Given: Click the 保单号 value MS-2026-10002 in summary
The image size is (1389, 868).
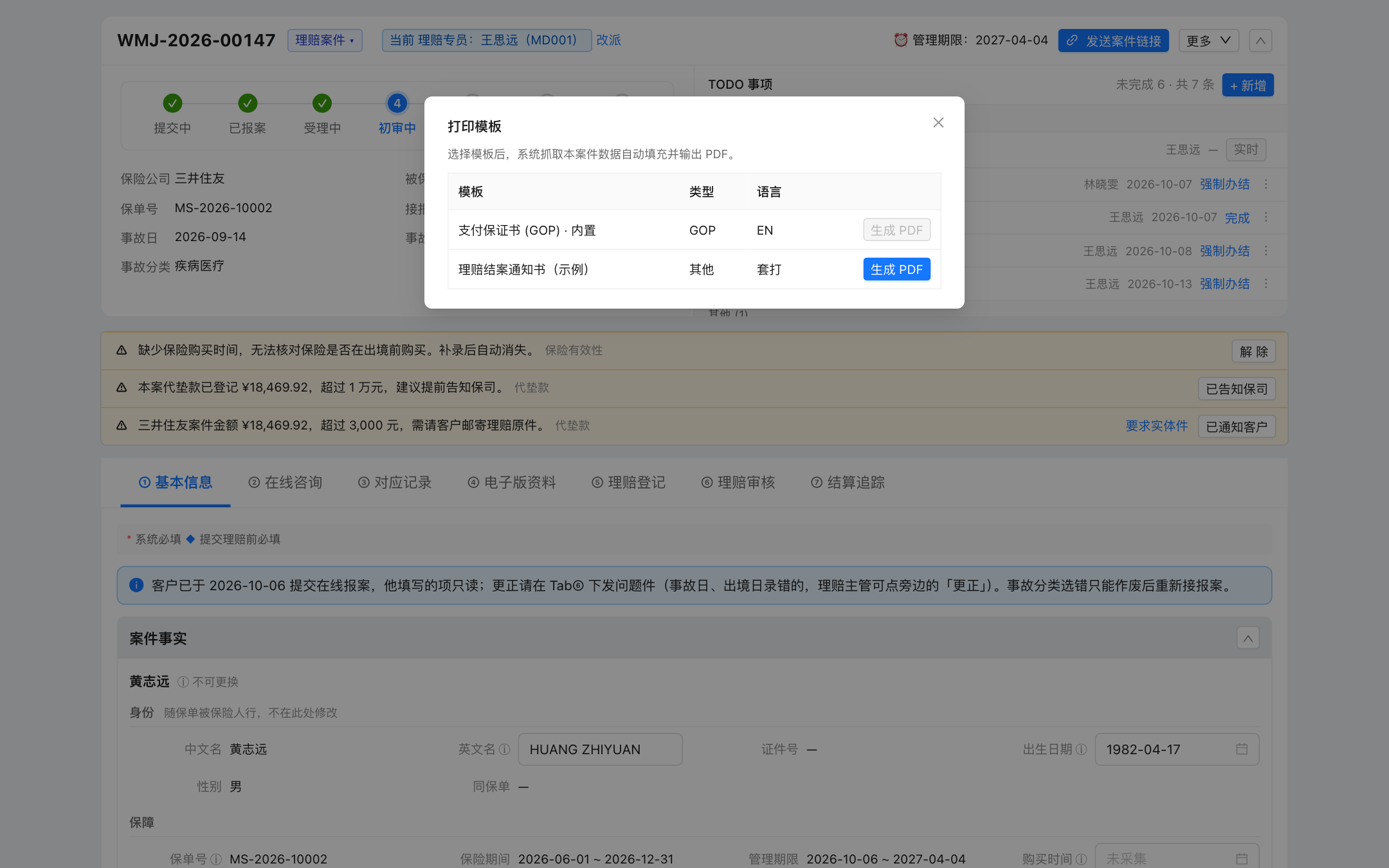Looking at the screenshot, I should [224, 208].
